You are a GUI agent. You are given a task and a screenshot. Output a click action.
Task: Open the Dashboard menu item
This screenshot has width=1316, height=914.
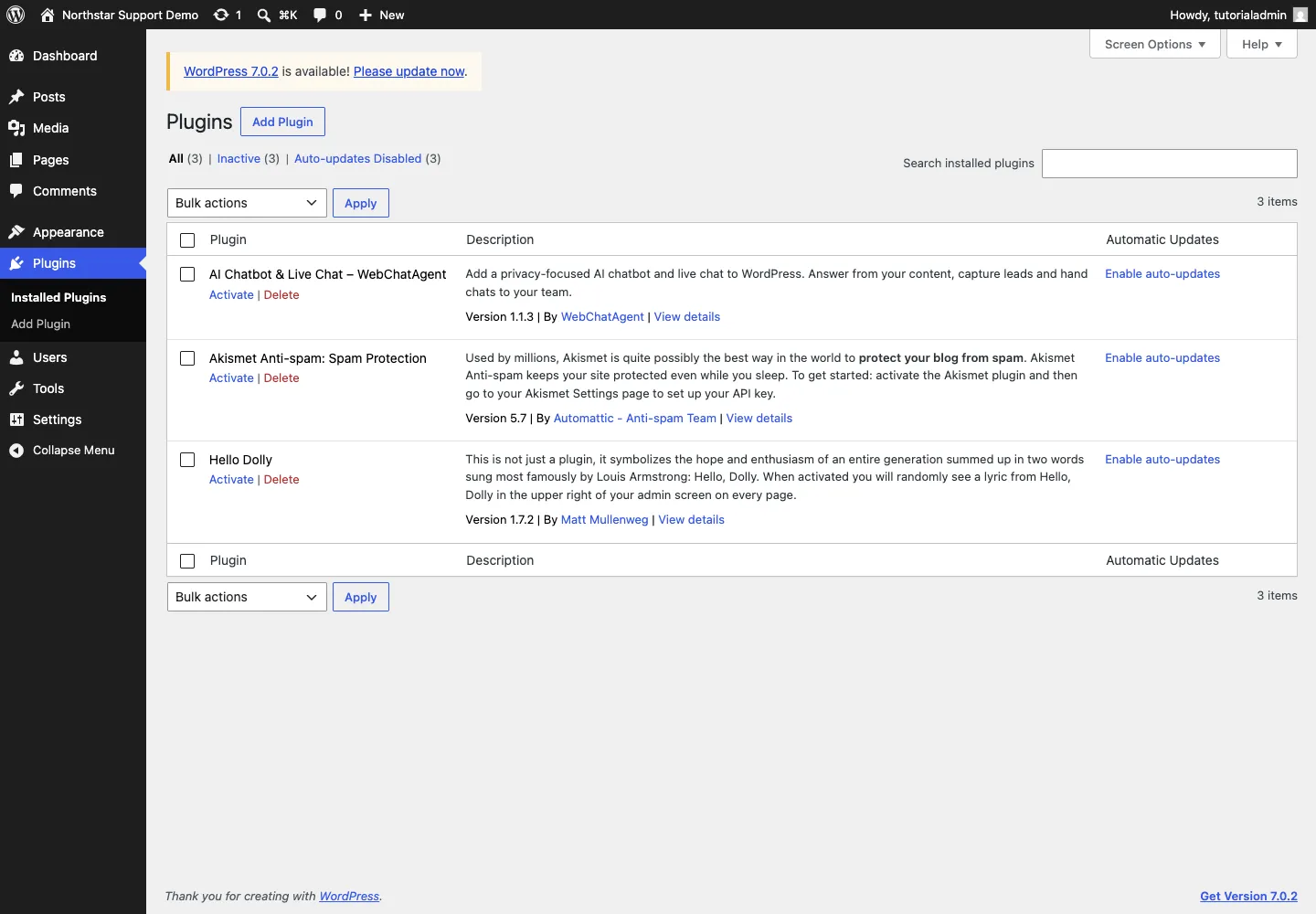73,56
